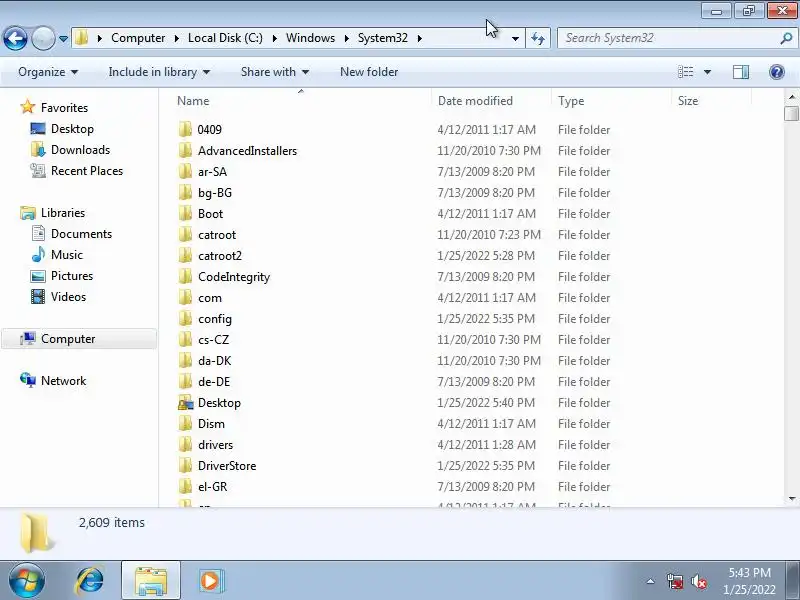Toggle the preview pane
The height and width of the screenshot is (600, 800).
741,72
